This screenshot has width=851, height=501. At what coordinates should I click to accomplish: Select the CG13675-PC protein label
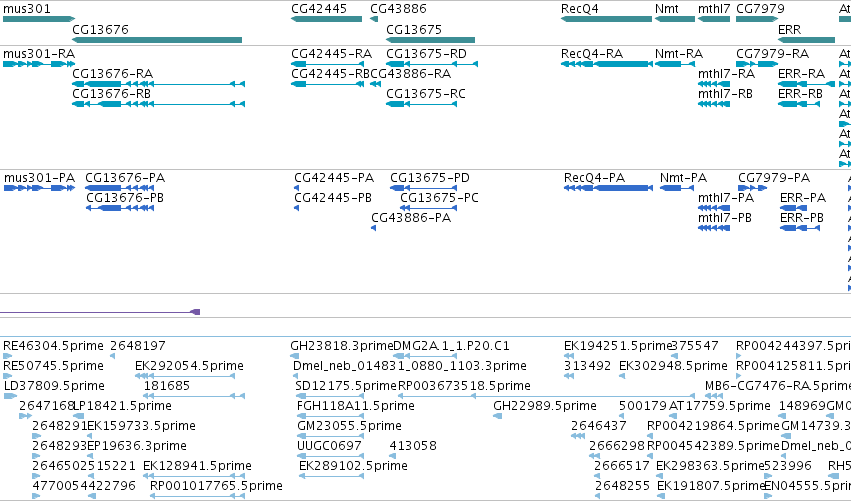point(440,198)
